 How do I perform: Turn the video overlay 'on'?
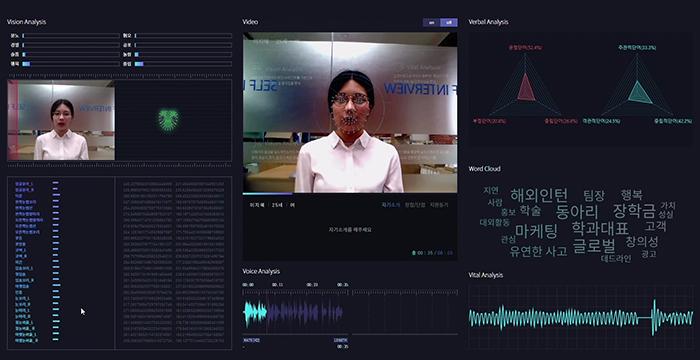[x=431, y=22]
